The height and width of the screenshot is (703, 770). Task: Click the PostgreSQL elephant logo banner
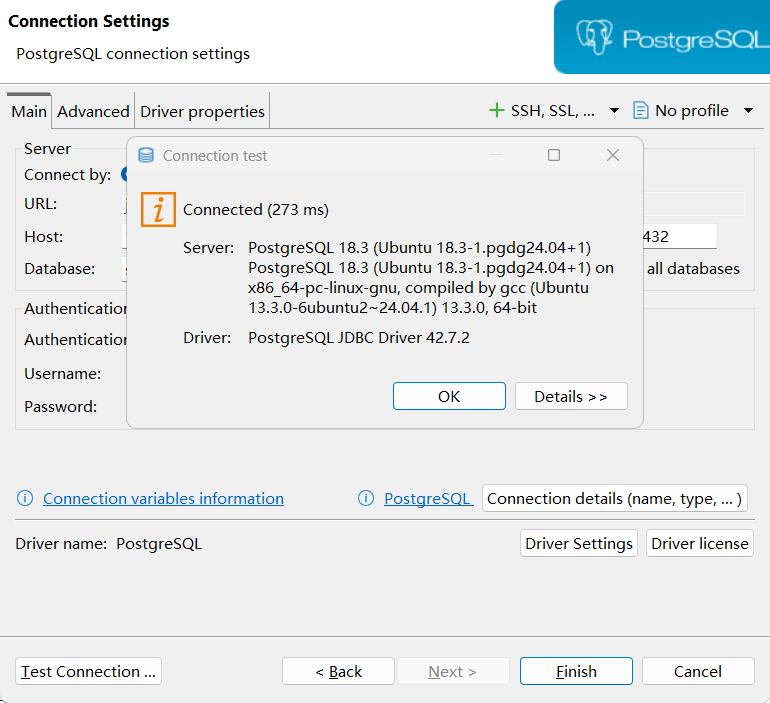(661, 37)
